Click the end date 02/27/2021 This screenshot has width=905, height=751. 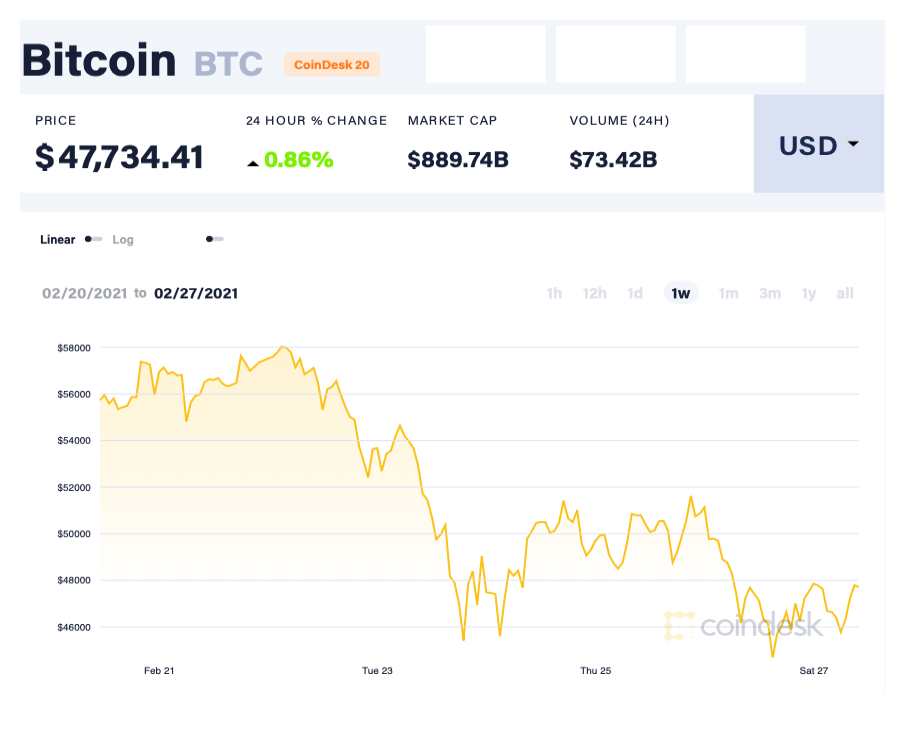(x=195, y=293)
